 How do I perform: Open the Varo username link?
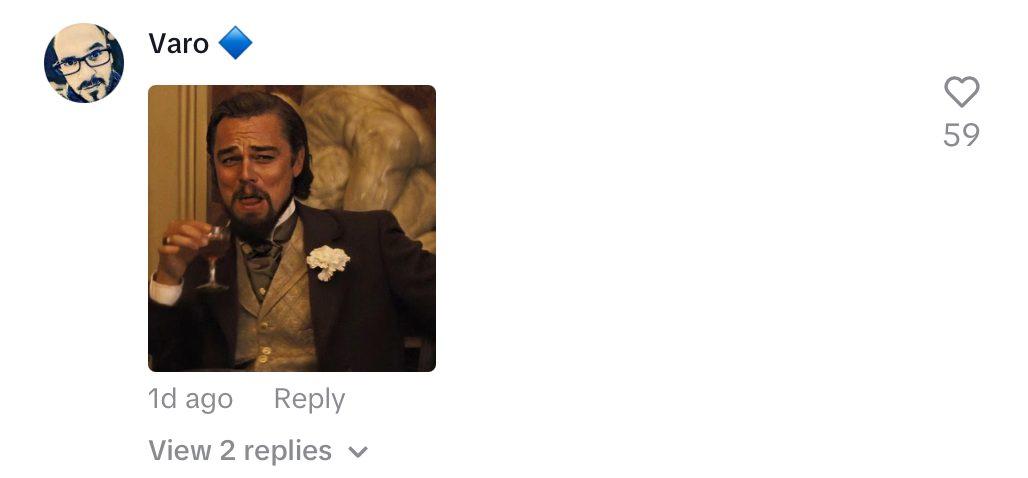point(178,44)
